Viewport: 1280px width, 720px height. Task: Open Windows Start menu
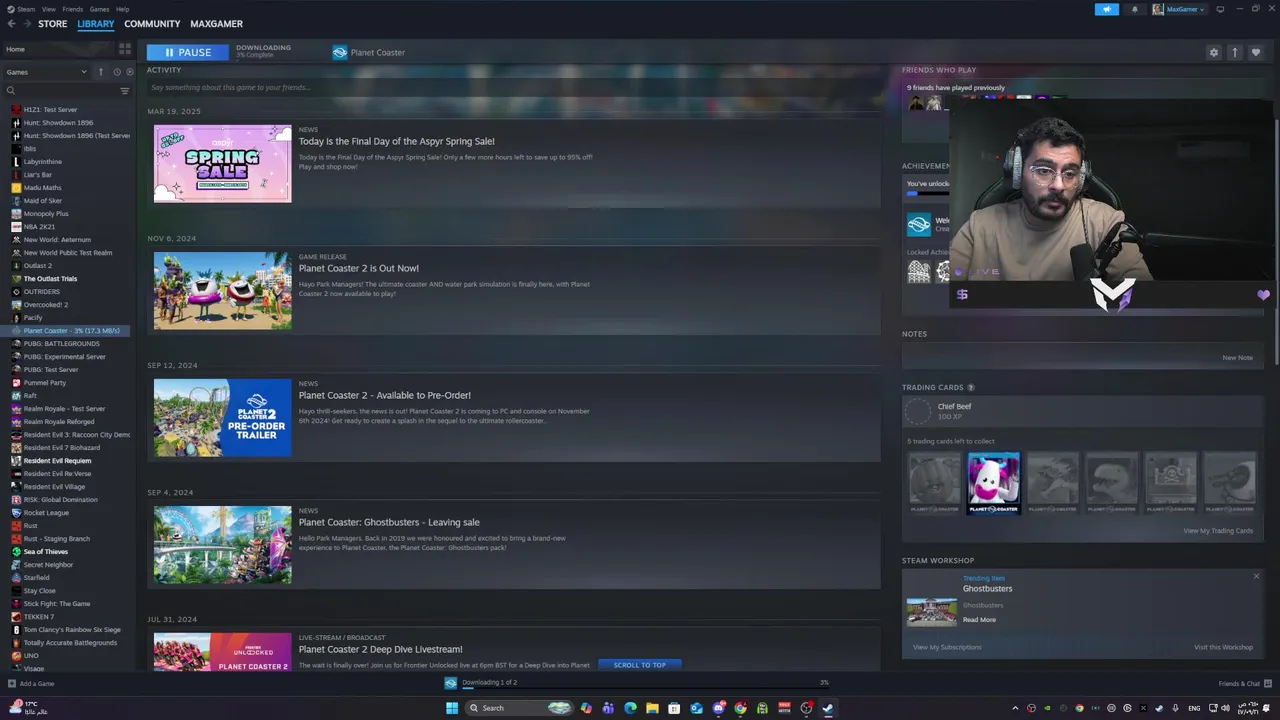coord(452,708)
